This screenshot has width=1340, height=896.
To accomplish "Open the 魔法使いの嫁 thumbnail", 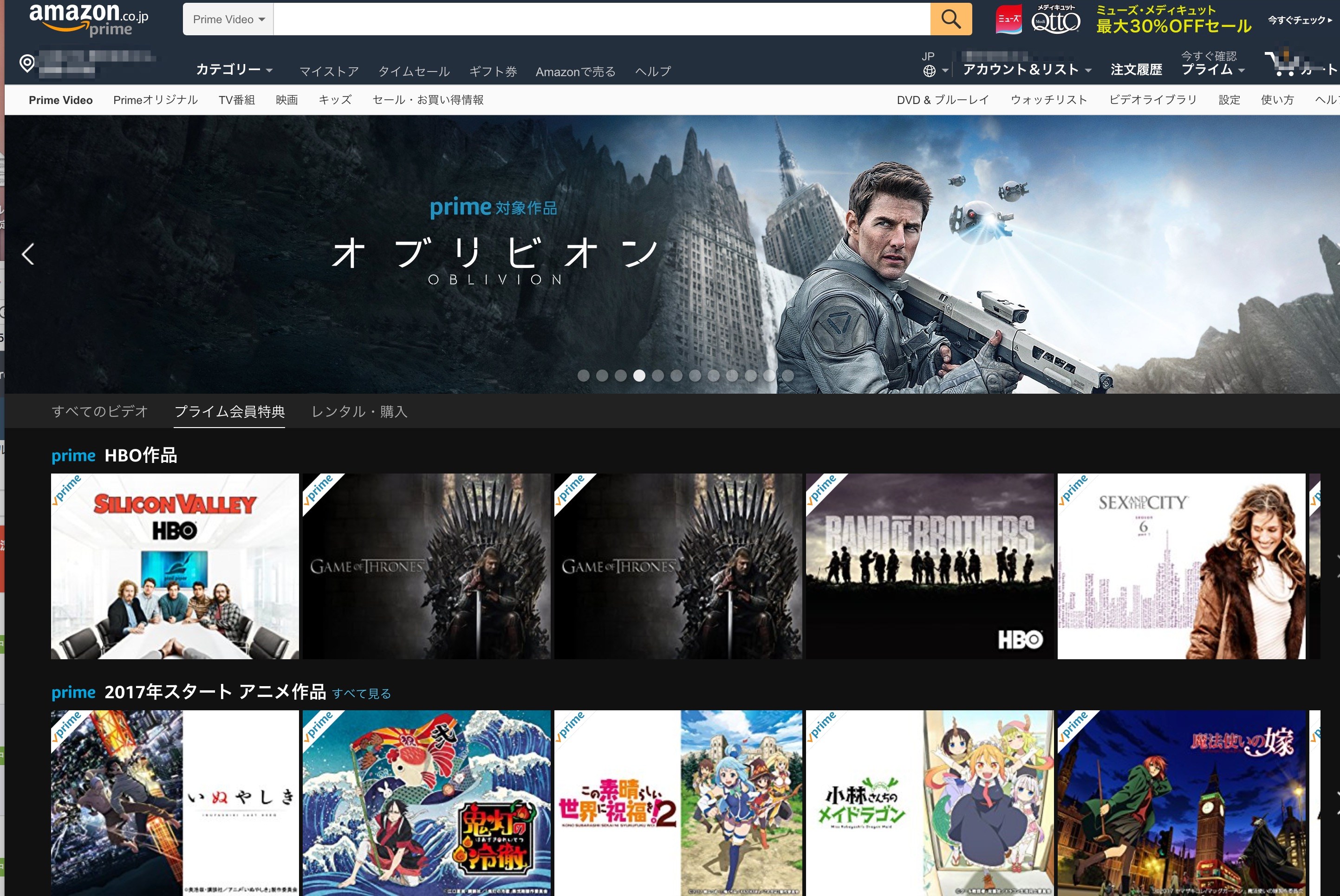I will tap(1182, 803).
